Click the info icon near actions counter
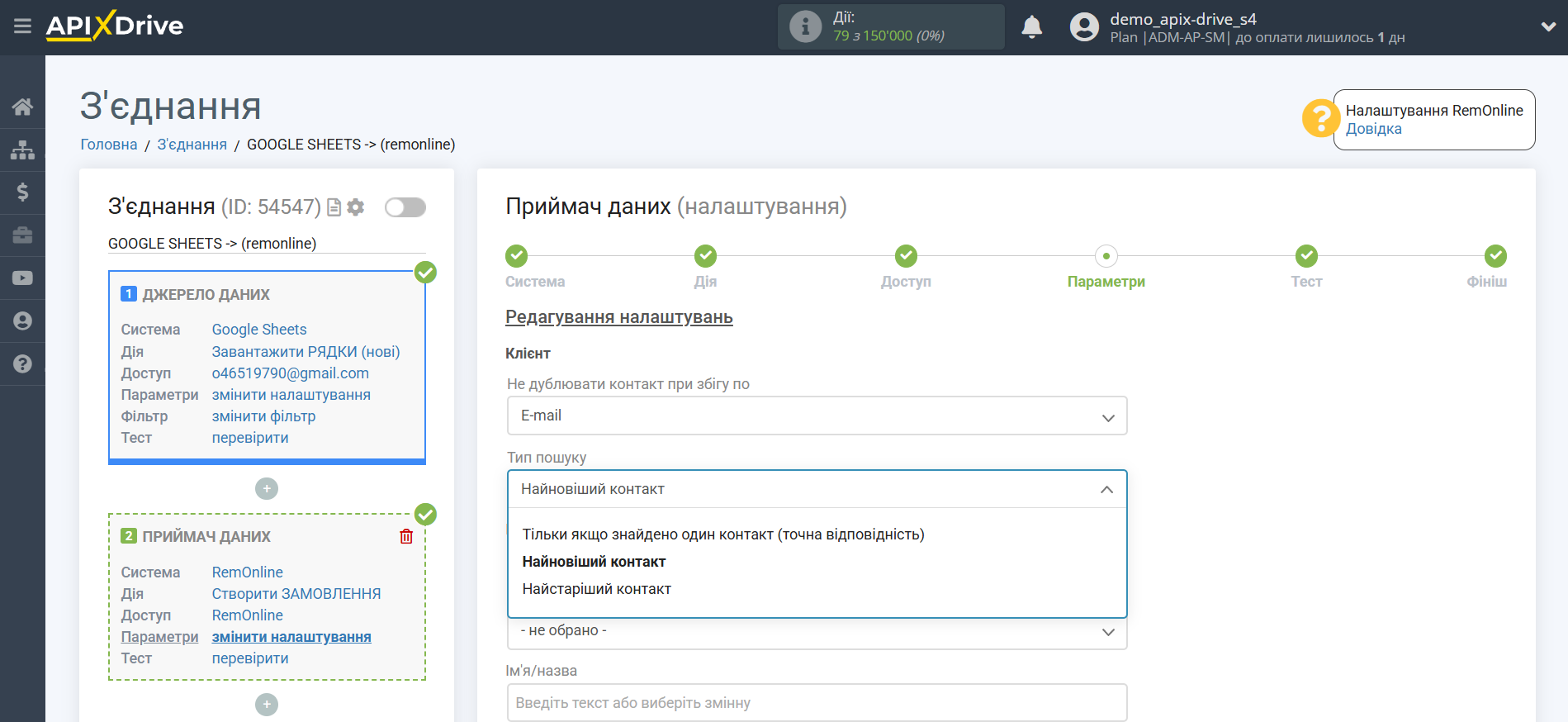1568x722 pixels. click(x=805, y=26)
